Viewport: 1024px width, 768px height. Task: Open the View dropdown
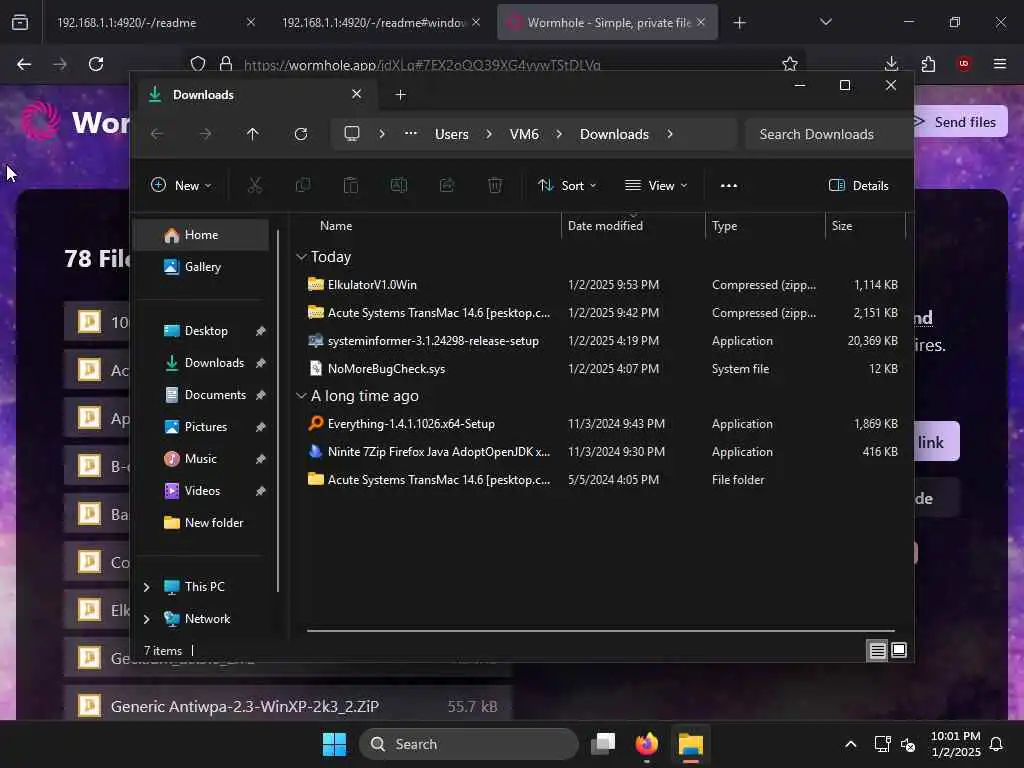click(x=656, y=185)
